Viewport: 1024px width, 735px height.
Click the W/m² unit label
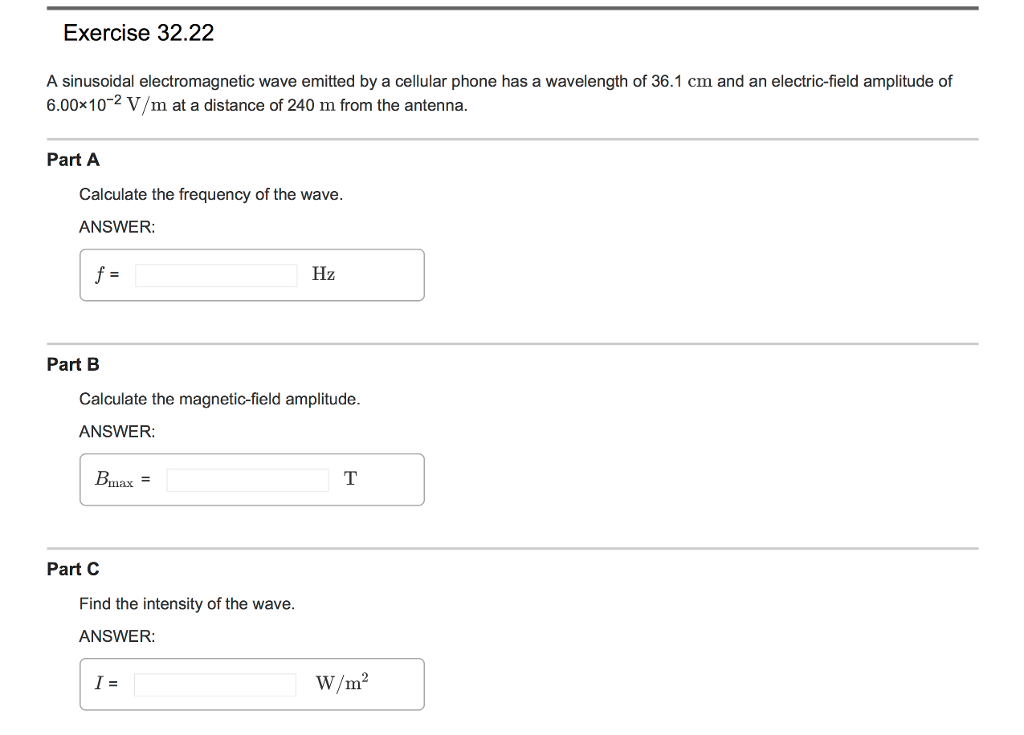342,683
